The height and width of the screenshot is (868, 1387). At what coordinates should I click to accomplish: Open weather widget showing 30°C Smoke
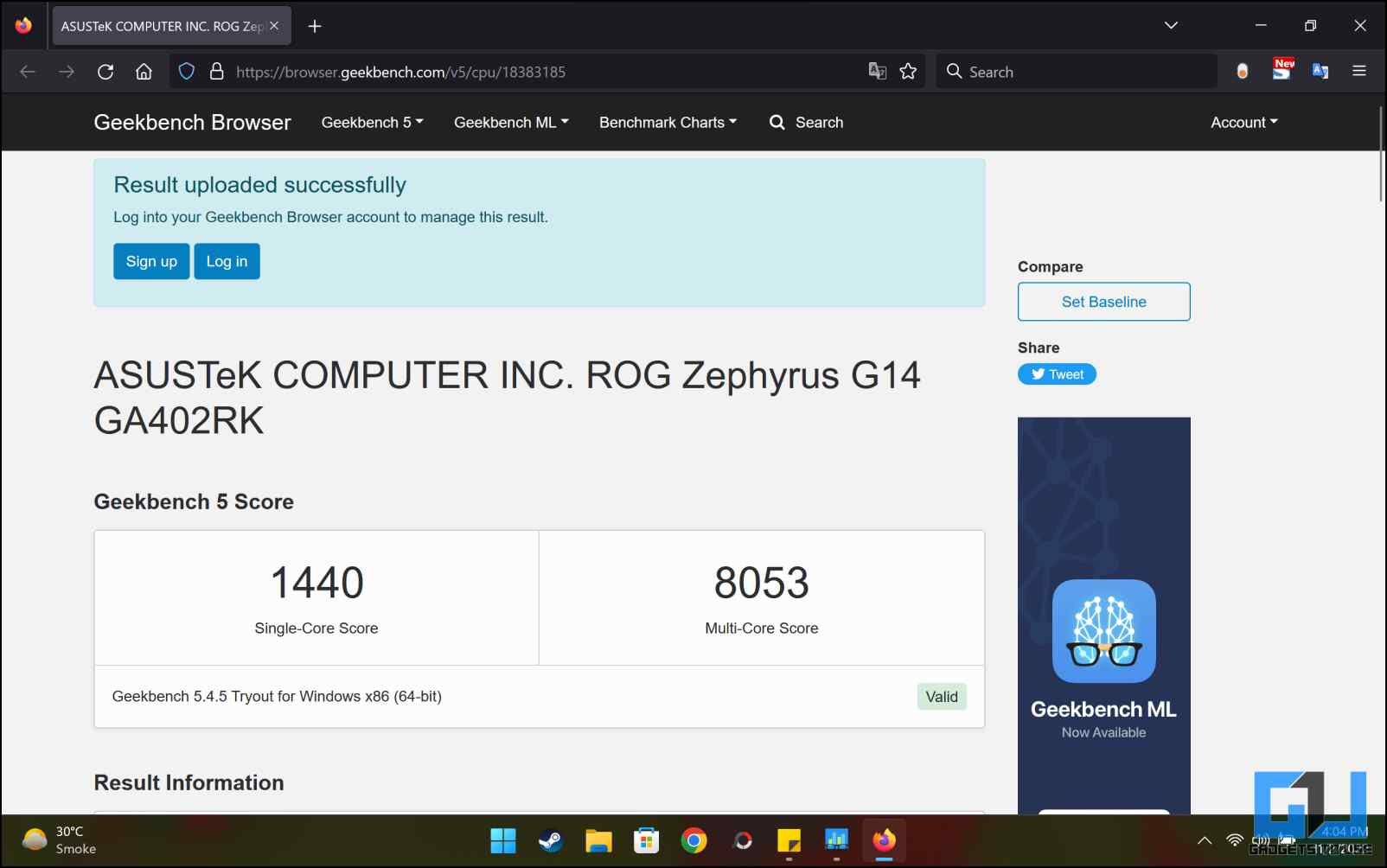(59, 840)
